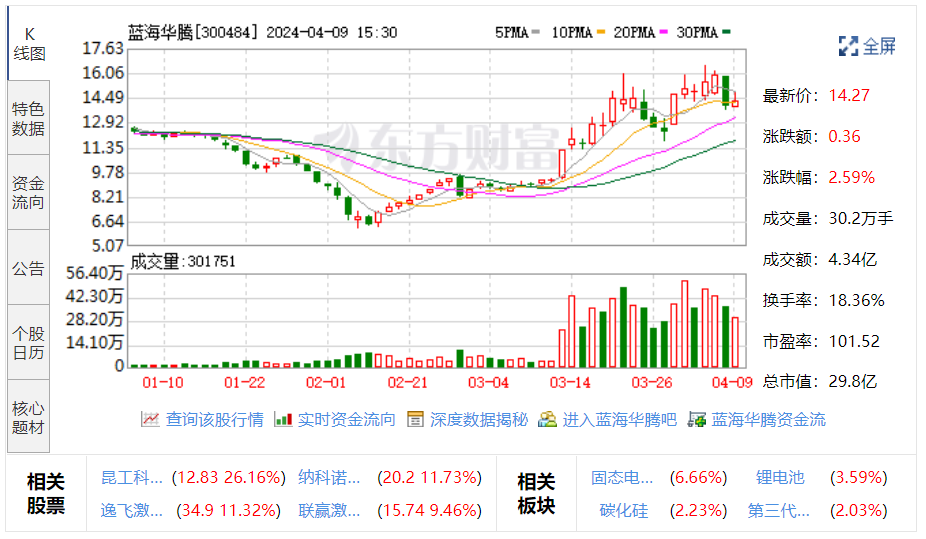Click the (3.59%) sector change text
926x539 pixels.
click(x=859, y=477)
